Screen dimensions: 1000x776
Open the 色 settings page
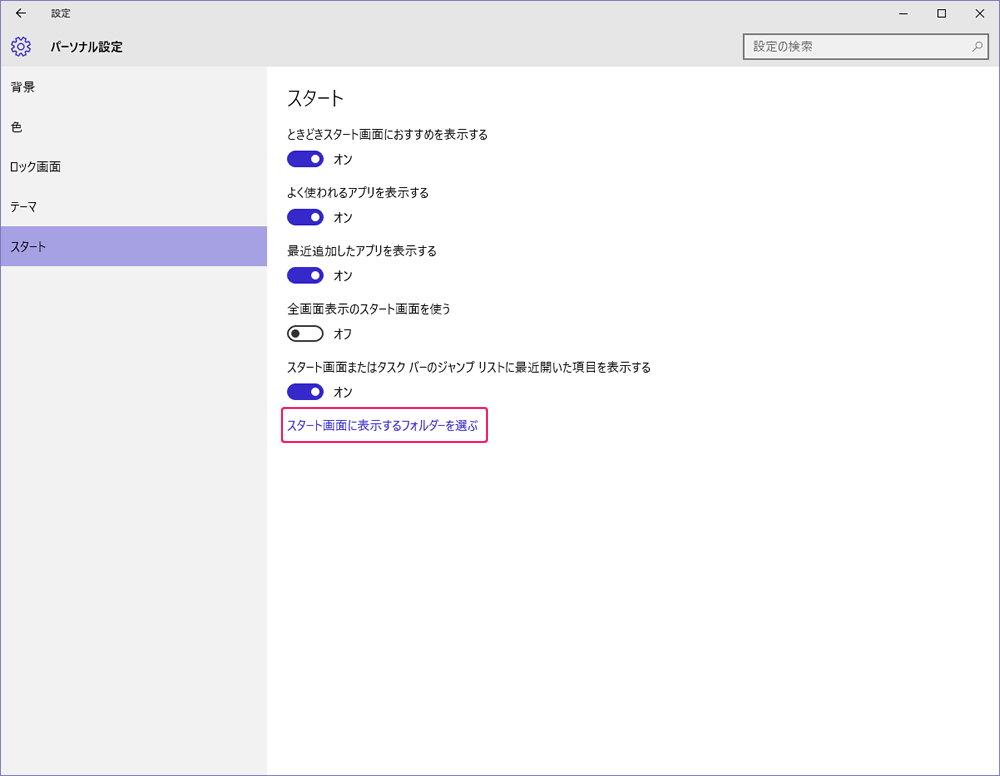click(133, 127)
